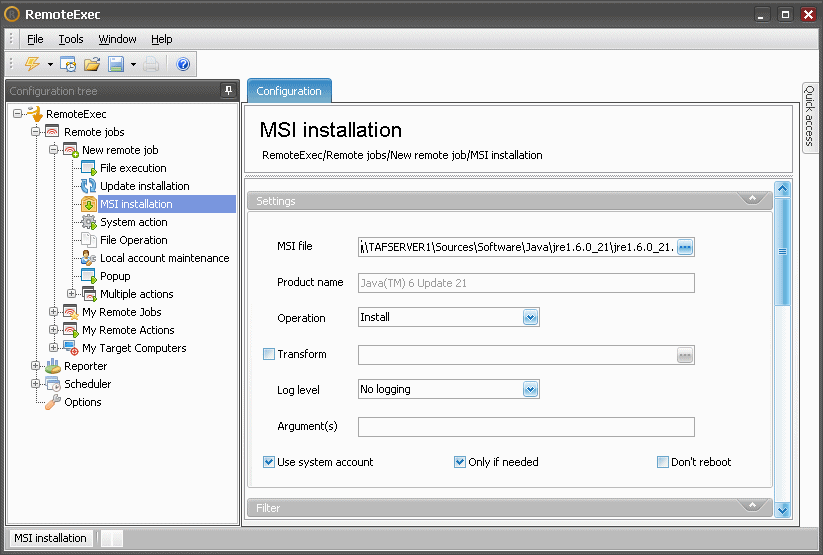Expand the Reporter node
The height and width of the screenshot is (555, 823).
pyautogui.click(x=35, y=365)
